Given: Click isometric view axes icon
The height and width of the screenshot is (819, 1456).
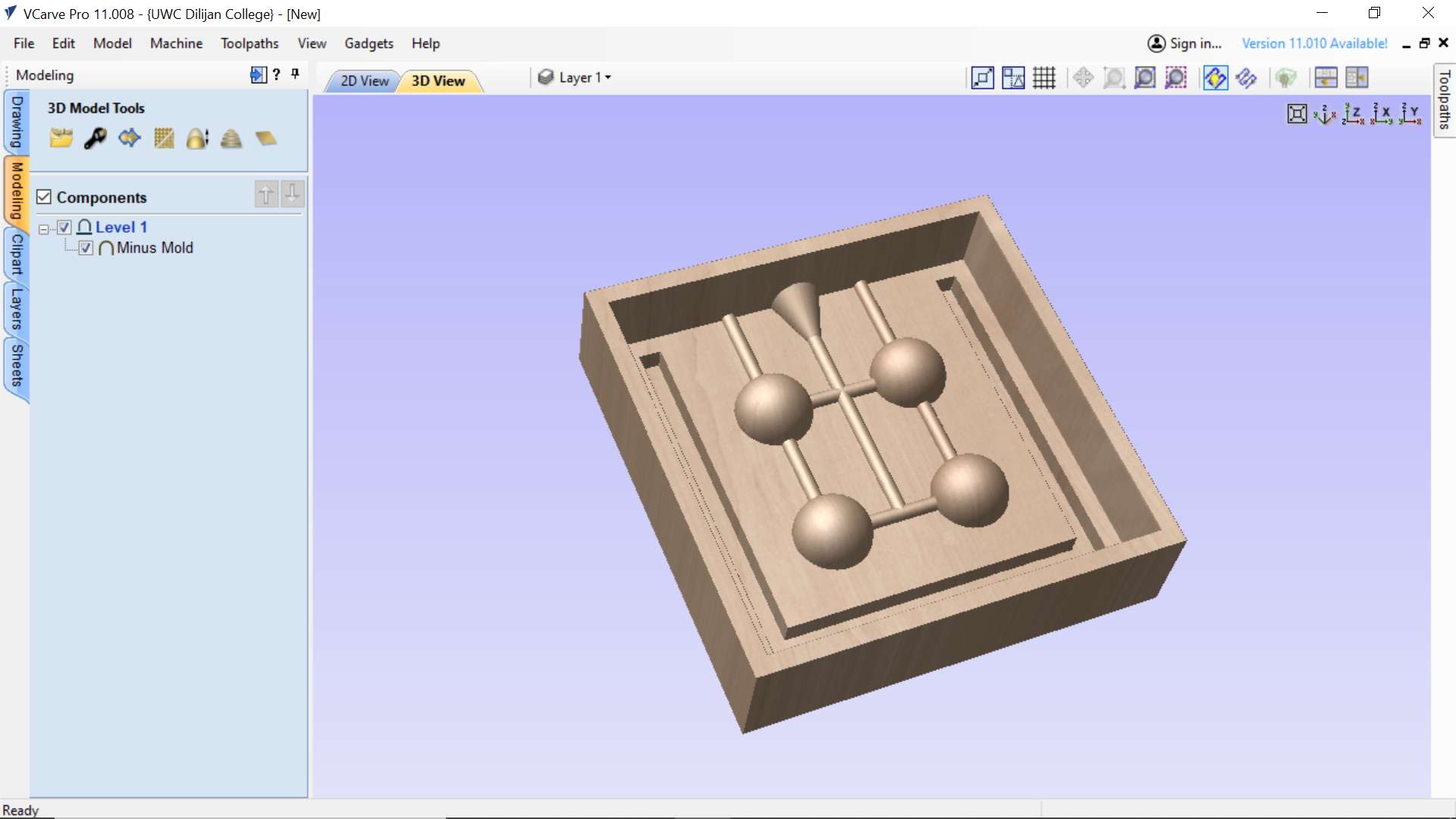Looking at the screenshot, I should [1324, 115].
